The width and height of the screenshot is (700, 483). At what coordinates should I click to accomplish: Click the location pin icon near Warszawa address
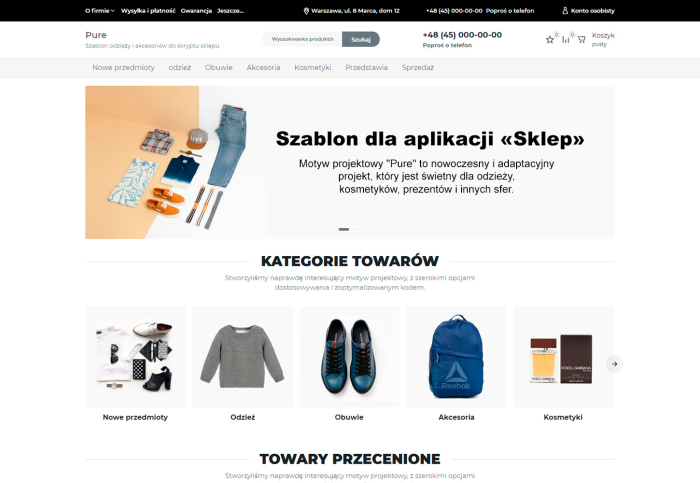point(306,11)
